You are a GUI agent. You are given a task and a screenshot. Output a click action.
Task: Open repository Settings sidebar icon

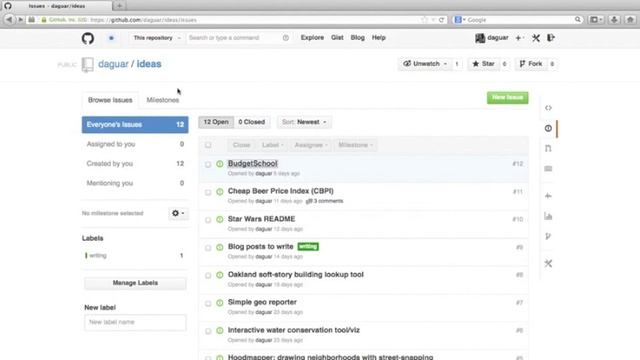pos(548,263)
